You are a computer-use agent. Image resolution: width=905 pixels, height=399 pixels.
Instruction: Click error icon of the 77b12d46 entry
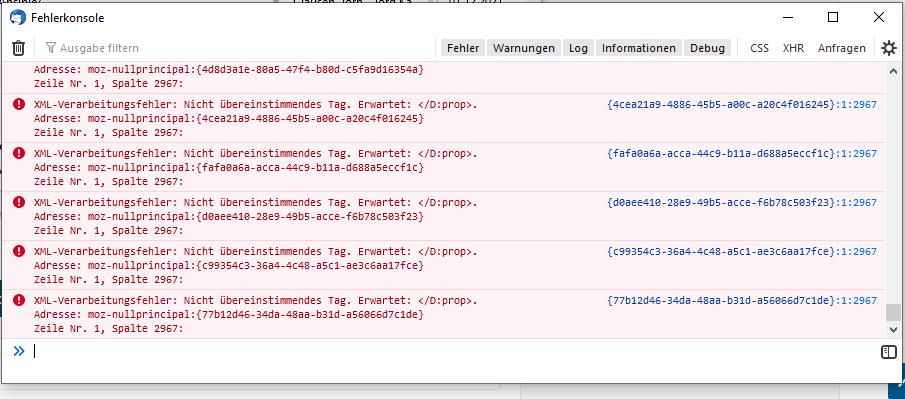click(x=19, y=300)
